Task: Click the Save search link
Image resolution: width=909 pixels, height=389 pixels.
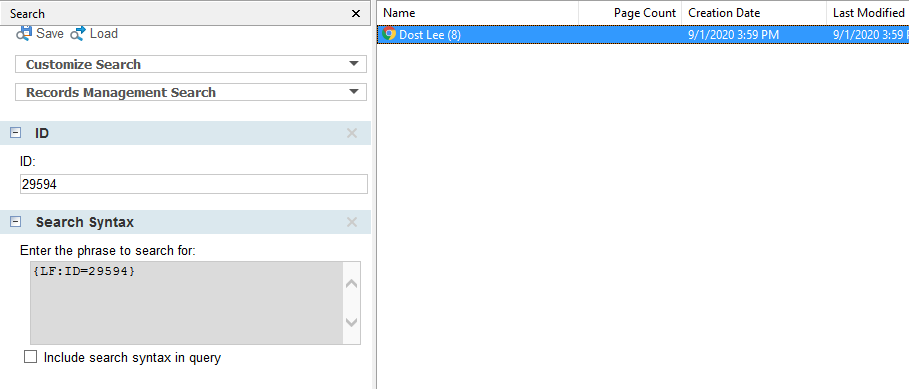Action: (50, 34)
